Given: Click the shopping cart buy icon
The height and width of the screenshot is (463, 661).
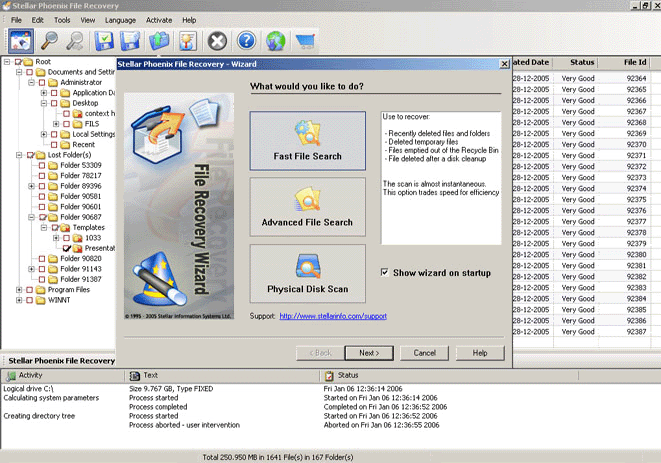Looking at the screenshot, I should [x=305, y=41].
